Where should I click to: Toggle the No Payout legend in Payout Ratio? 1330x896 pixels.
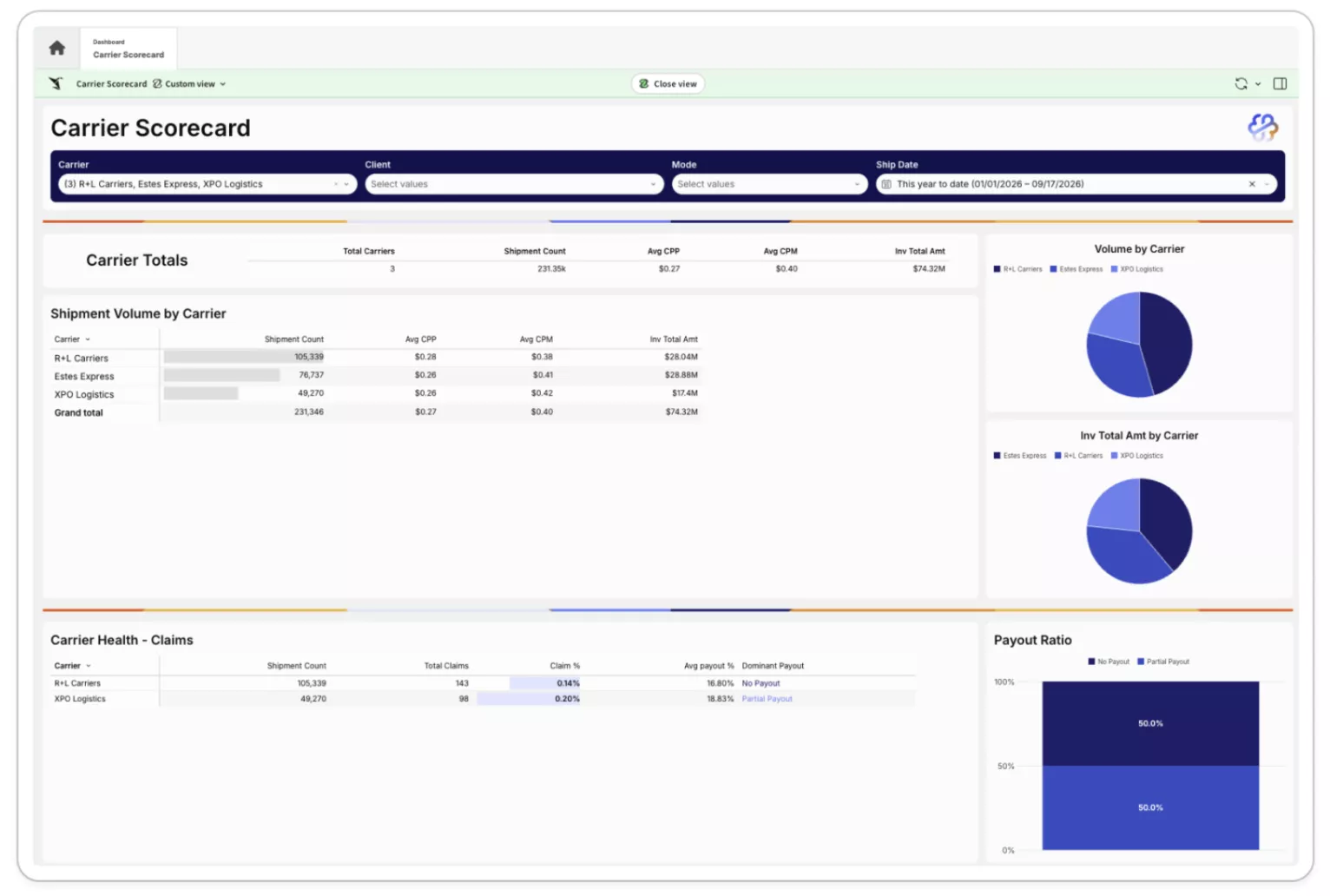click(x=1109, y=662)
